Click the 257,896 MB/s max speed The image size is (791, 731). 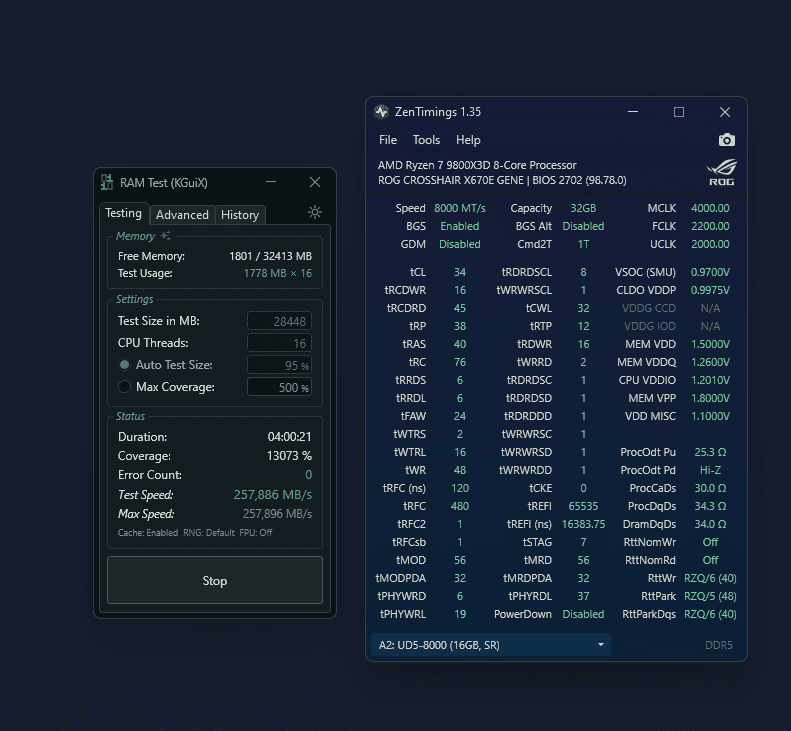pyautogui.click(x=277, y=514)
